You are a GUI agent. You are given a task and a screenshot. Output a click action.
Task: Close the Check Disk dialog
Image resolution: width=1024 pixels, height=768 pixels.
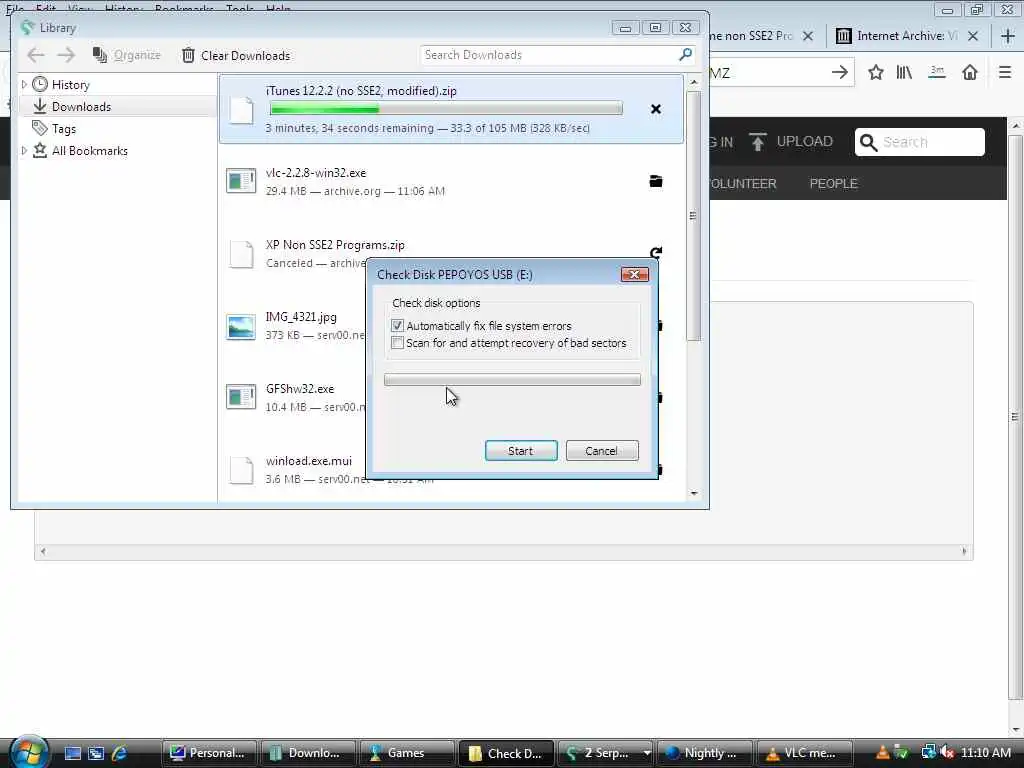click(x=634, y=274)
